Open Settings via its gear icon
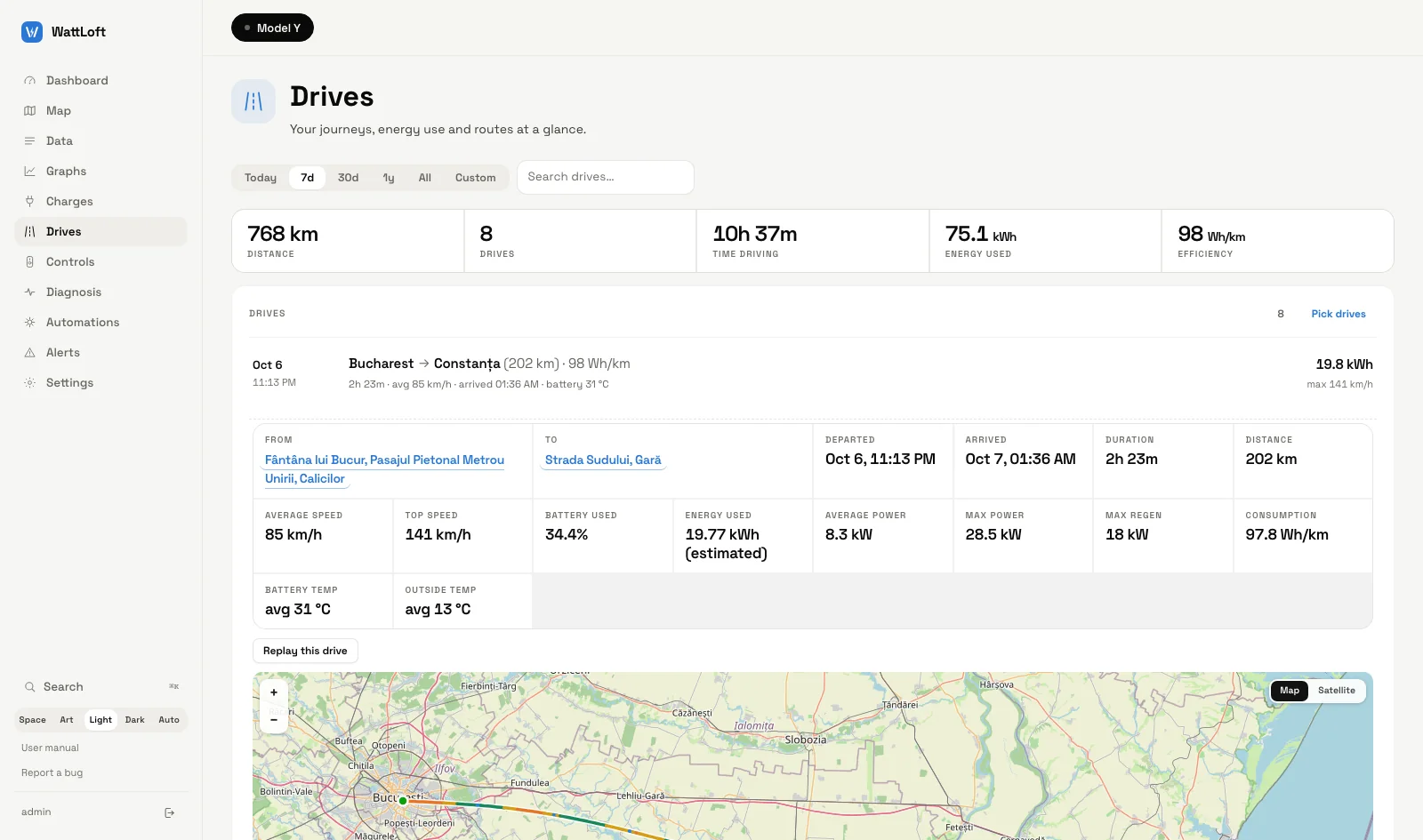1423x840 pixels. pyautogui.click(x=29, y=382)
